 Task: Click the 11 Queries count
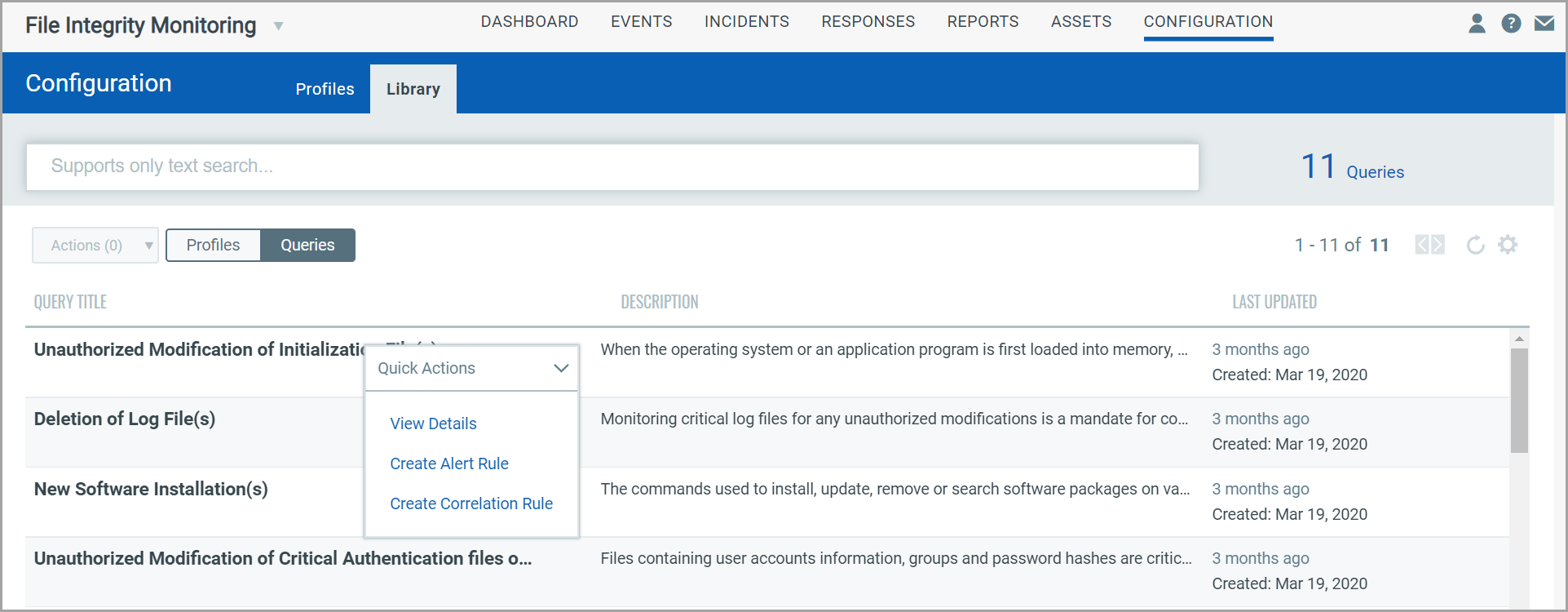tap(1353, 167)
